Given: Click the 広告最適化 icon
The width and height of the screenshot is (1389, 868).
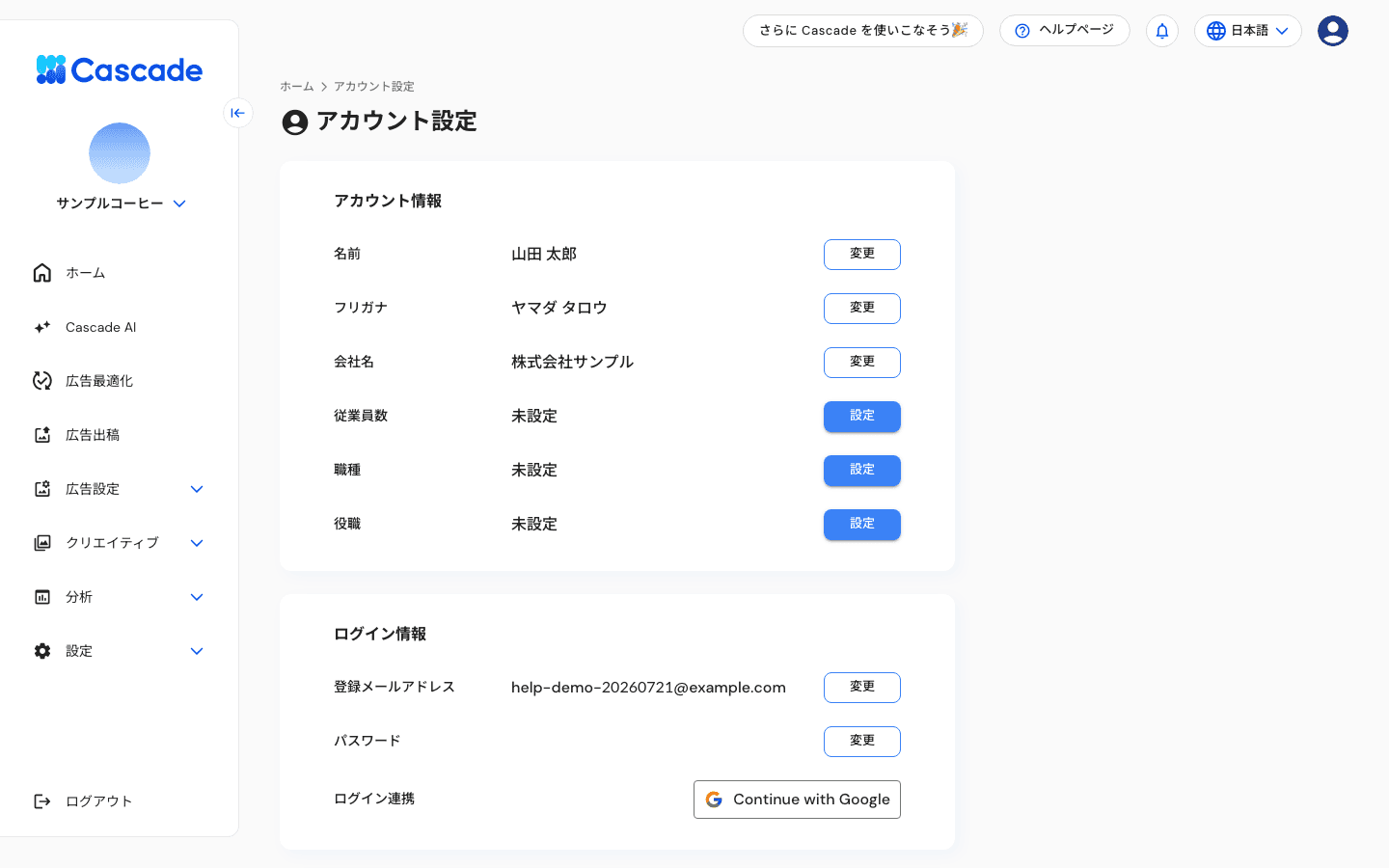Looking at the screenshot, I should pyautogui.click(x=42, y=381).
